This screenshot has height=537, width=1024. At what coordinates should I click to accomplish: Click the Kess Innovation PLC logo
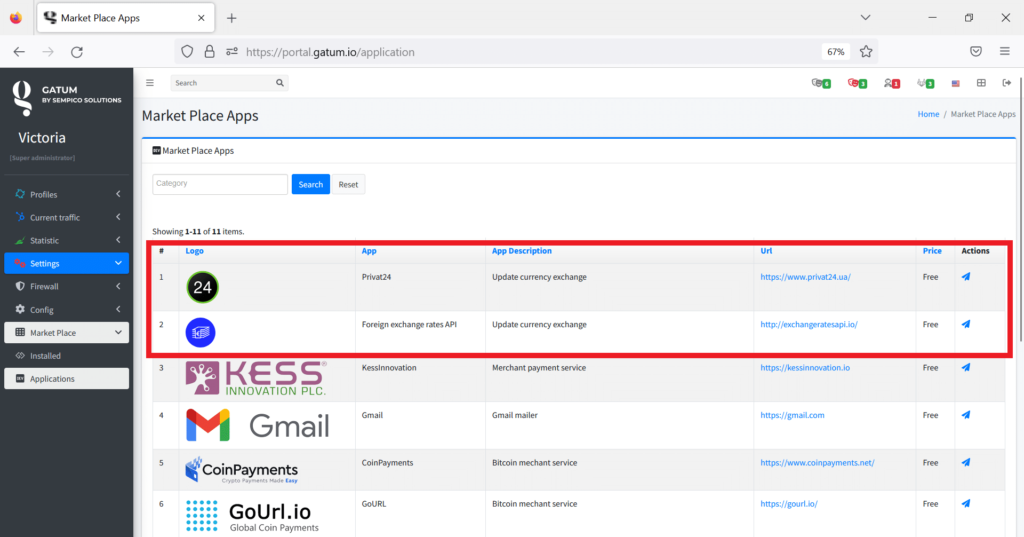pyautogui.click(x=256, y=378)
